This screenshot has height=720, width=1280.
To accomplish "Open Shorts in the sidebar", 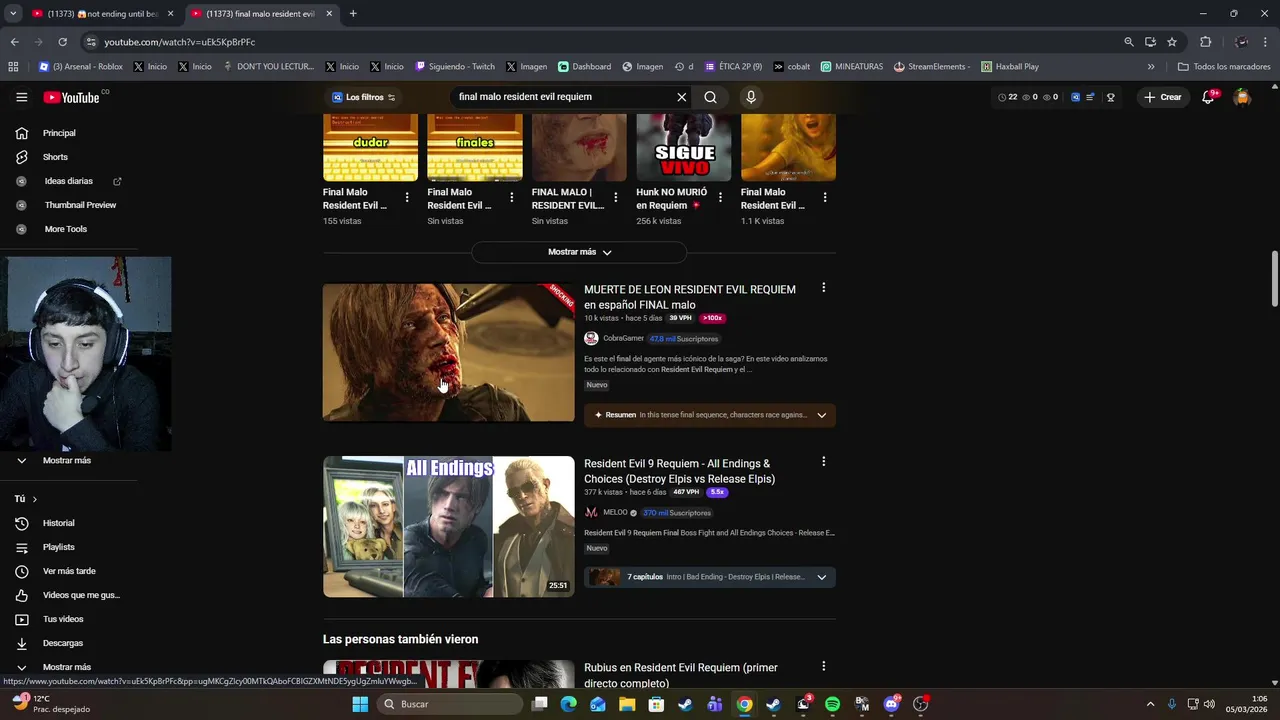I will [55, 157].
